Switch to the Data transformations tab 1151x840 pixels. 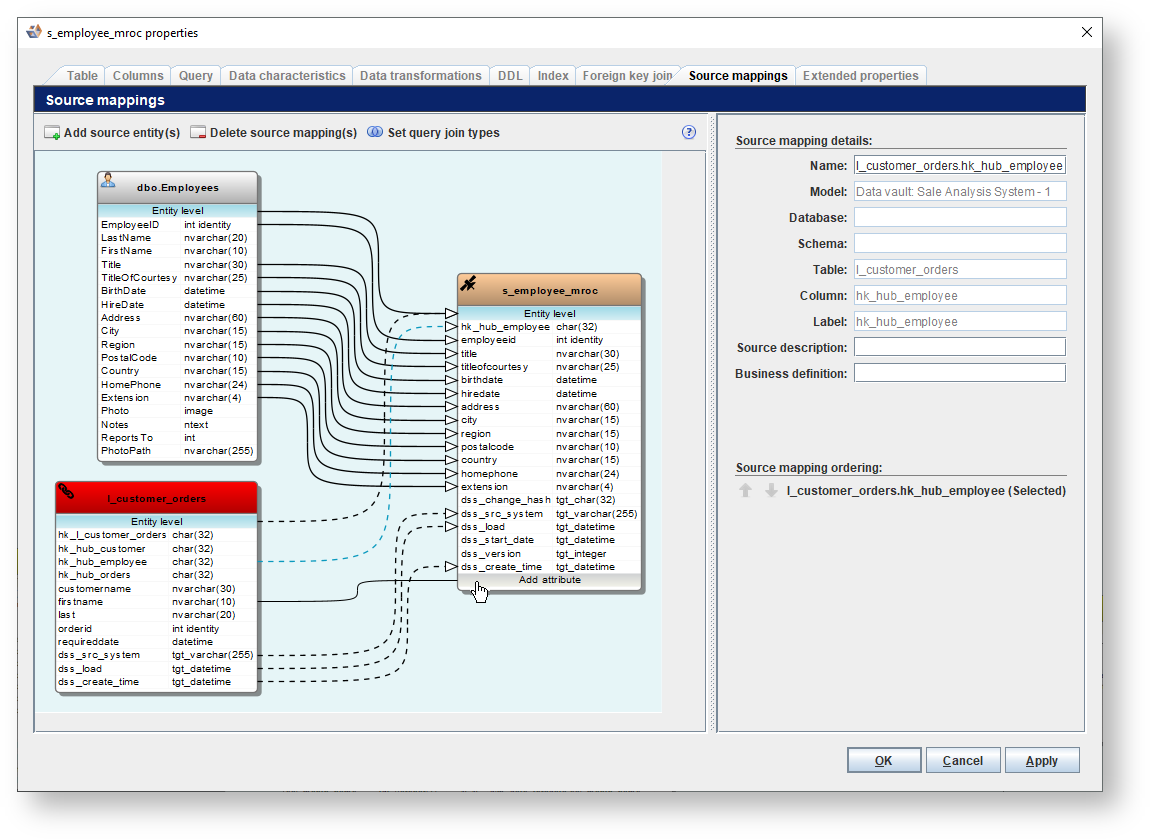(420, 76)
